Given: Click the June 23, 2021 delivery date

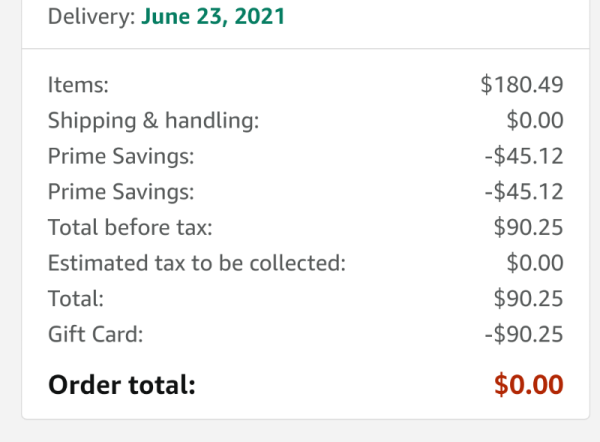Looking at the screenshot, I should [x=213, y=17].
